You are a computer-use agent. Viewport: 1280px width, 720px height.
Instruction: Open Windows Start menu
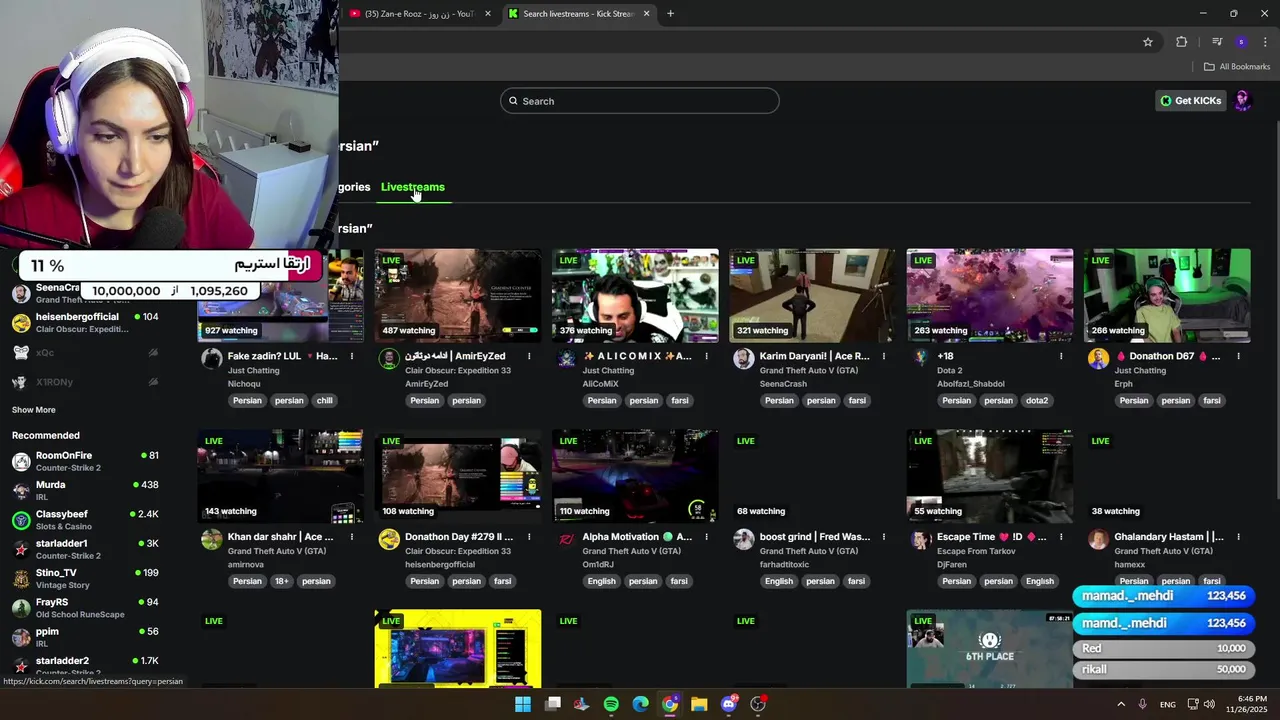(x=522, y=704)
